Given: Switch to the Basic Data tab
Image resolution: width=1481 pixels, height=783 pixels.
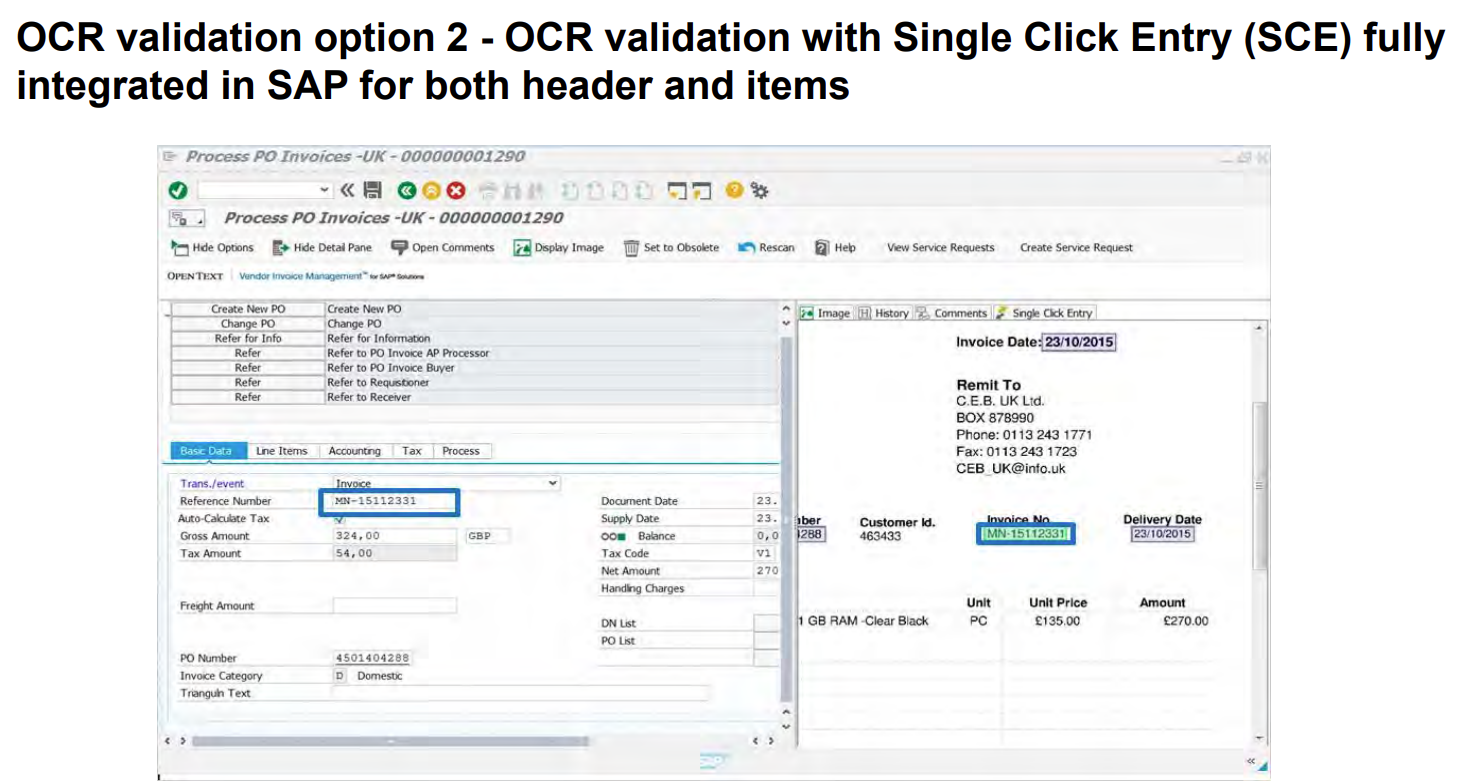Looking at the screenshot, I should tap(206, 451).
